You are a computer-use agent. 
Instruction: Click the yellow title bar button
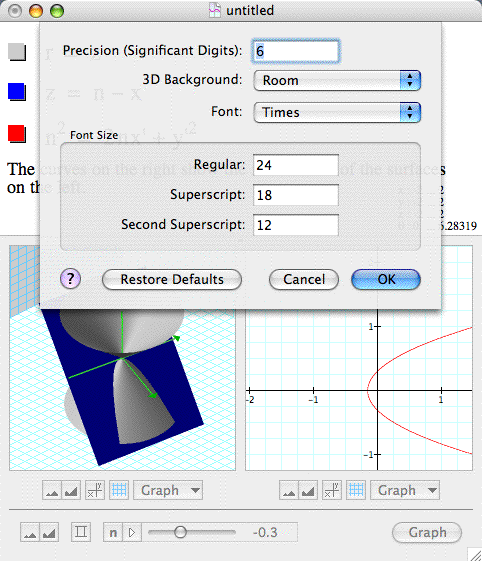coord(36,11)
